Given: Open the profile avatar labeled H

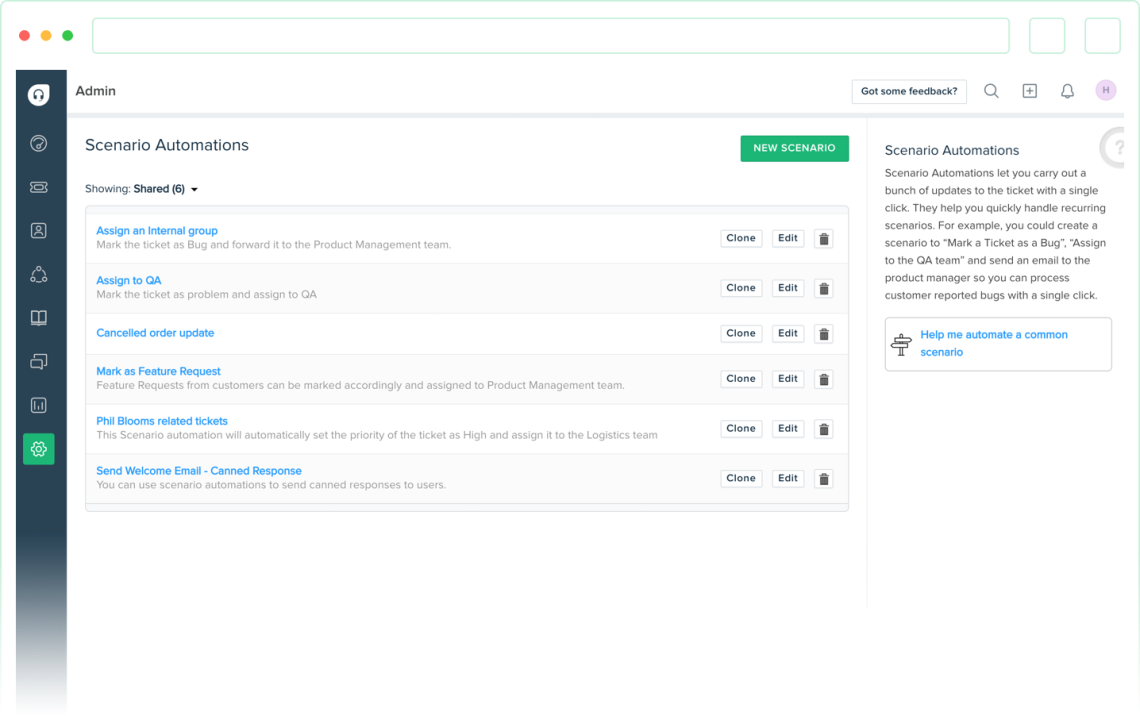Looking at the screenshot, I should 1105,90.
